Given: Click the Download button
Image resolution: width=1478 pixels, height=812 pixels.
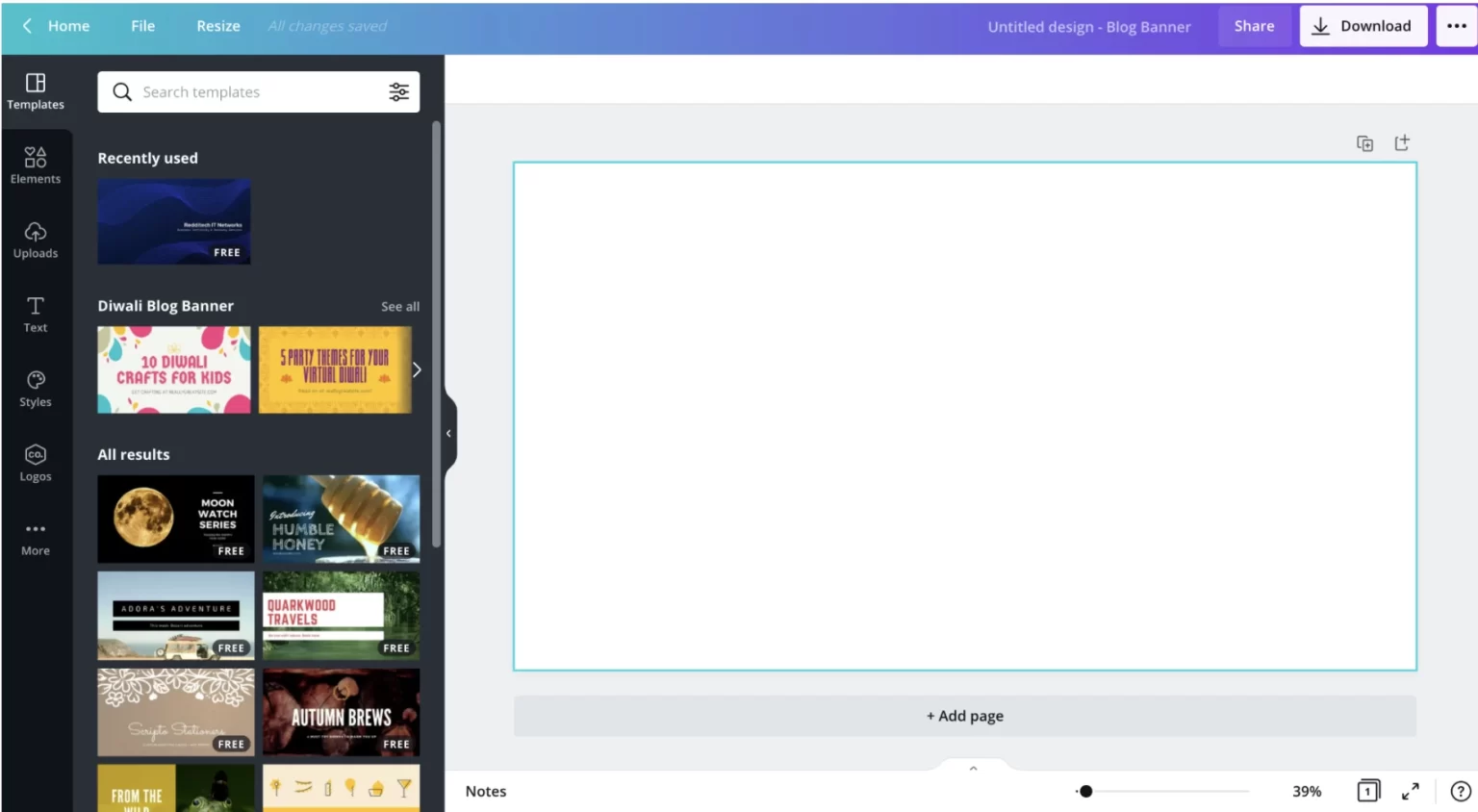Looking at the screenshot, I should click(x=1363, y=26).
